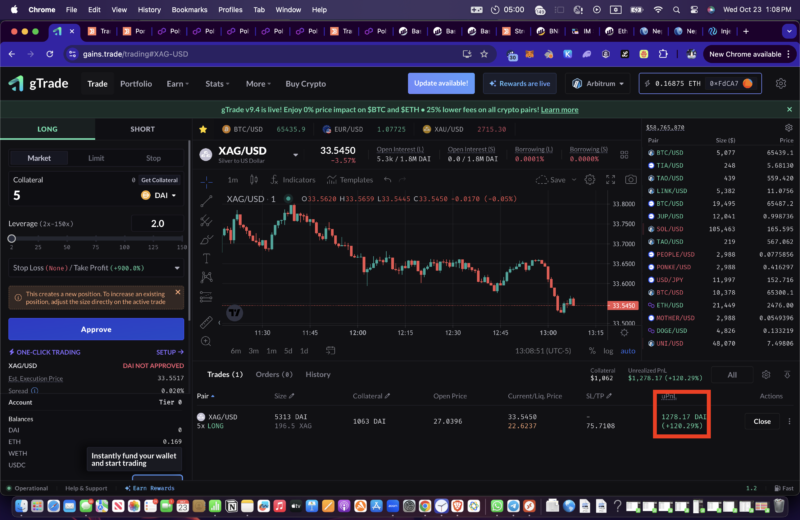The height and width of the screenshot is (520, 800).
Task: Open the Chrome Bookmarks menu
Action: tap(189, 10)
